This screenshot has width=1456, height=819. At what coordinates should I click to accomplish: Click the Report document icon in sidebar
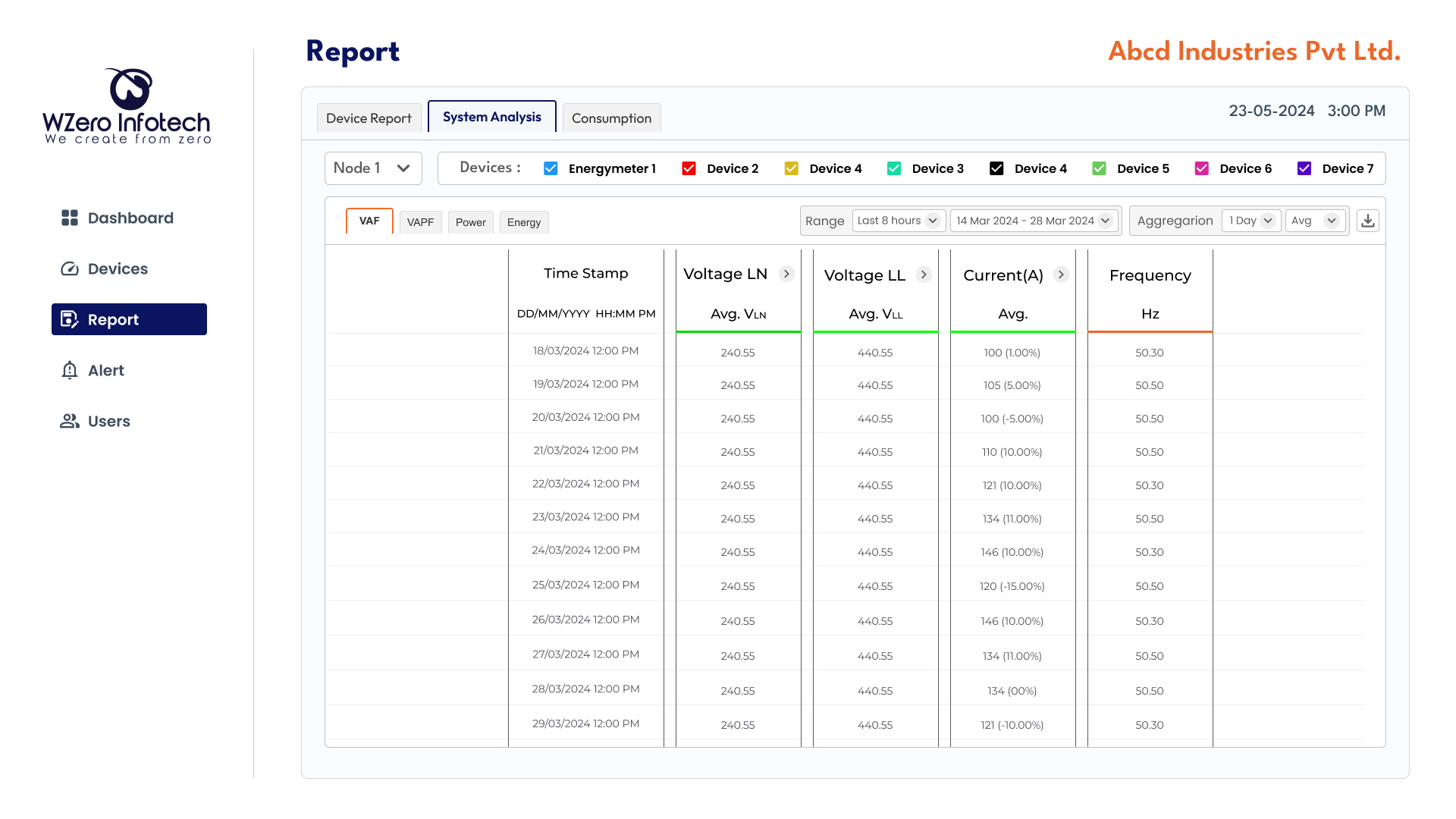(x=70, y=319)
